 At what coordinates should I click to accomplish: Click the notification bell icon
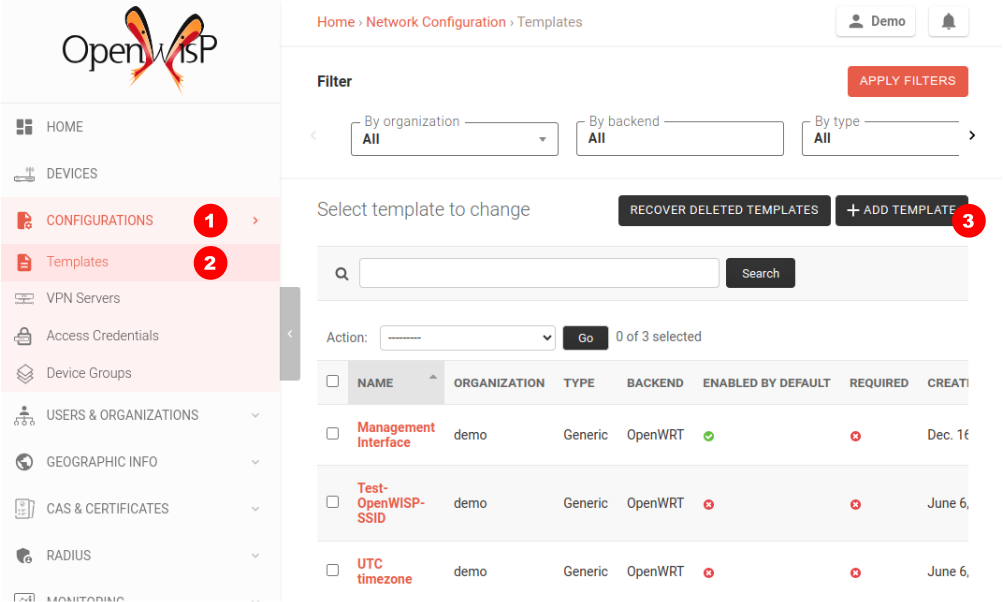[948, 22]
